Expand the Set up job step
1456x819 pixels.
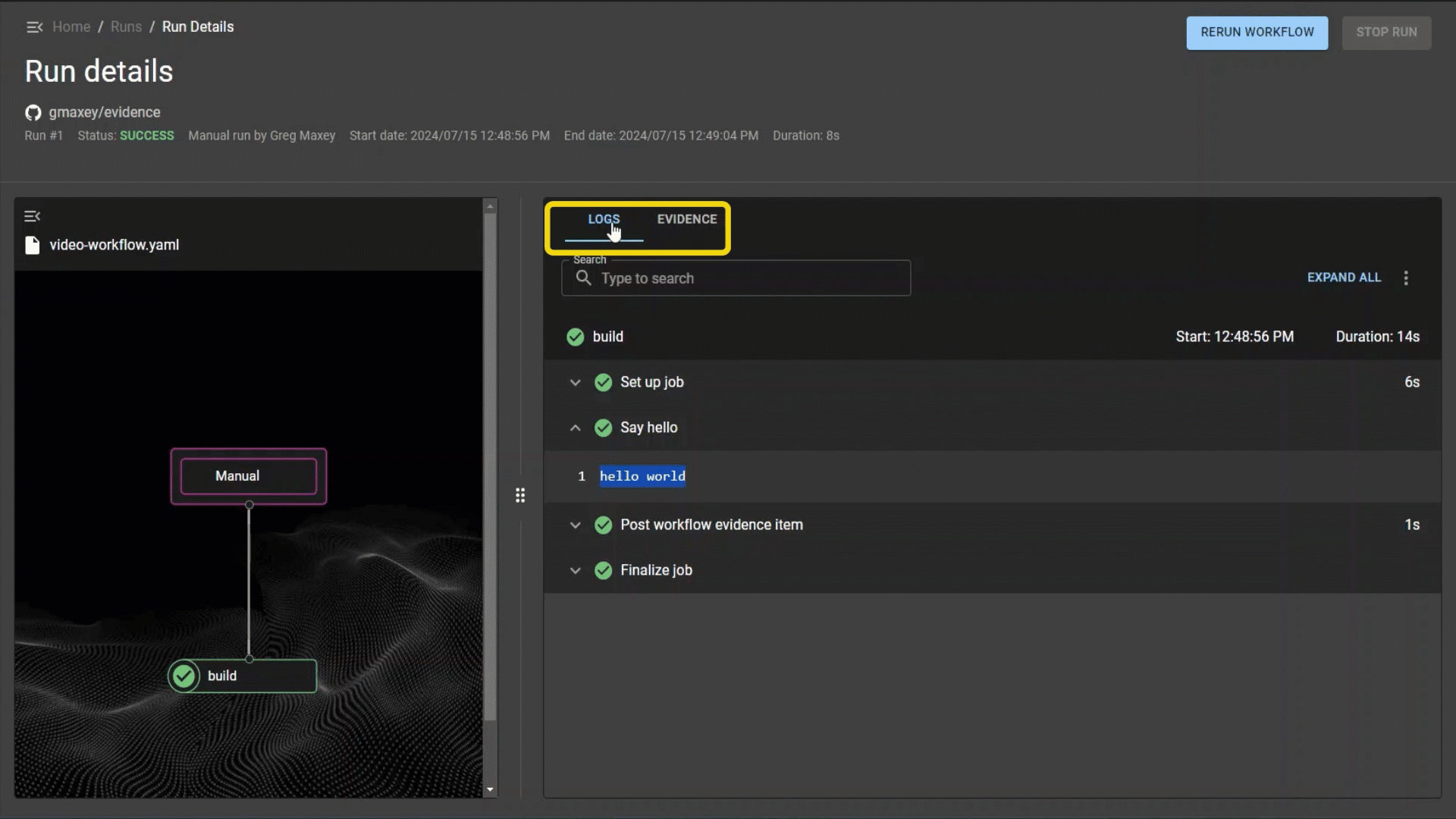click(576, 382)
